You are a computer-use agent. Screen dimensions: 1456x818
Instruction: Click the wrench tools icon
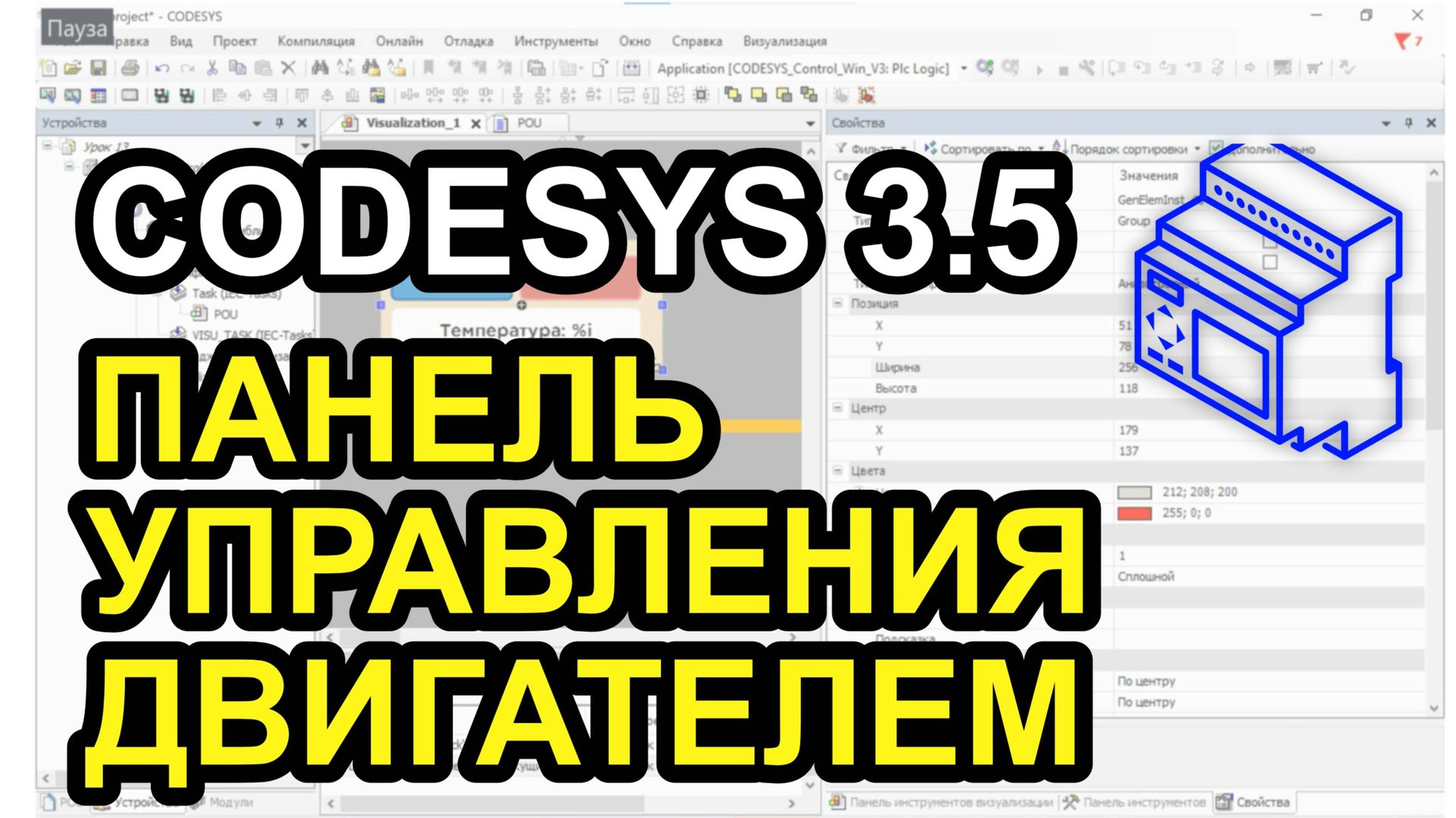pyautogui.click(x=1087, y=68)
